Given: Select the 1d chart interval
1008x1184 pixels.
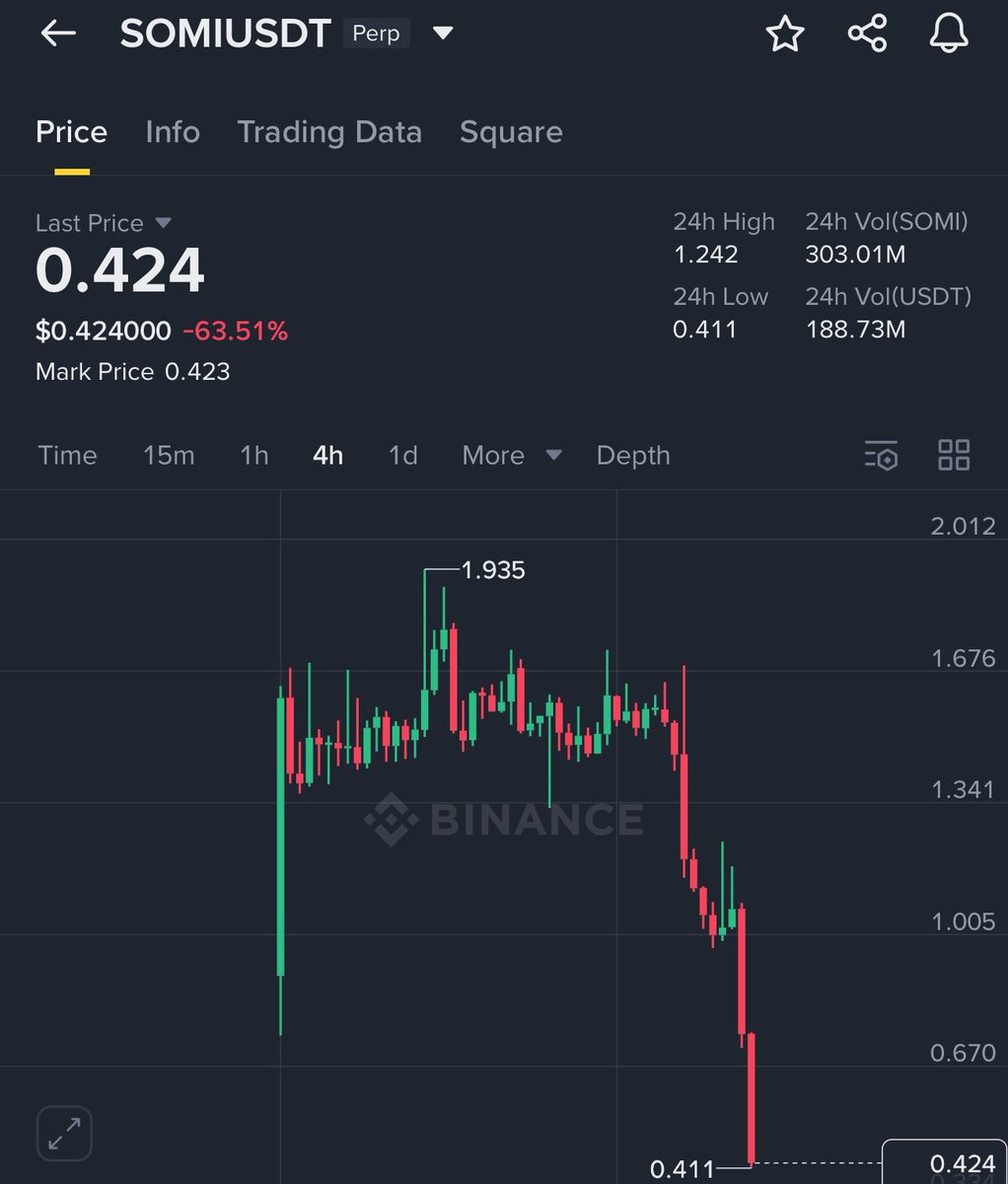Looking at the screenshot, I should [x=402, y=455].
